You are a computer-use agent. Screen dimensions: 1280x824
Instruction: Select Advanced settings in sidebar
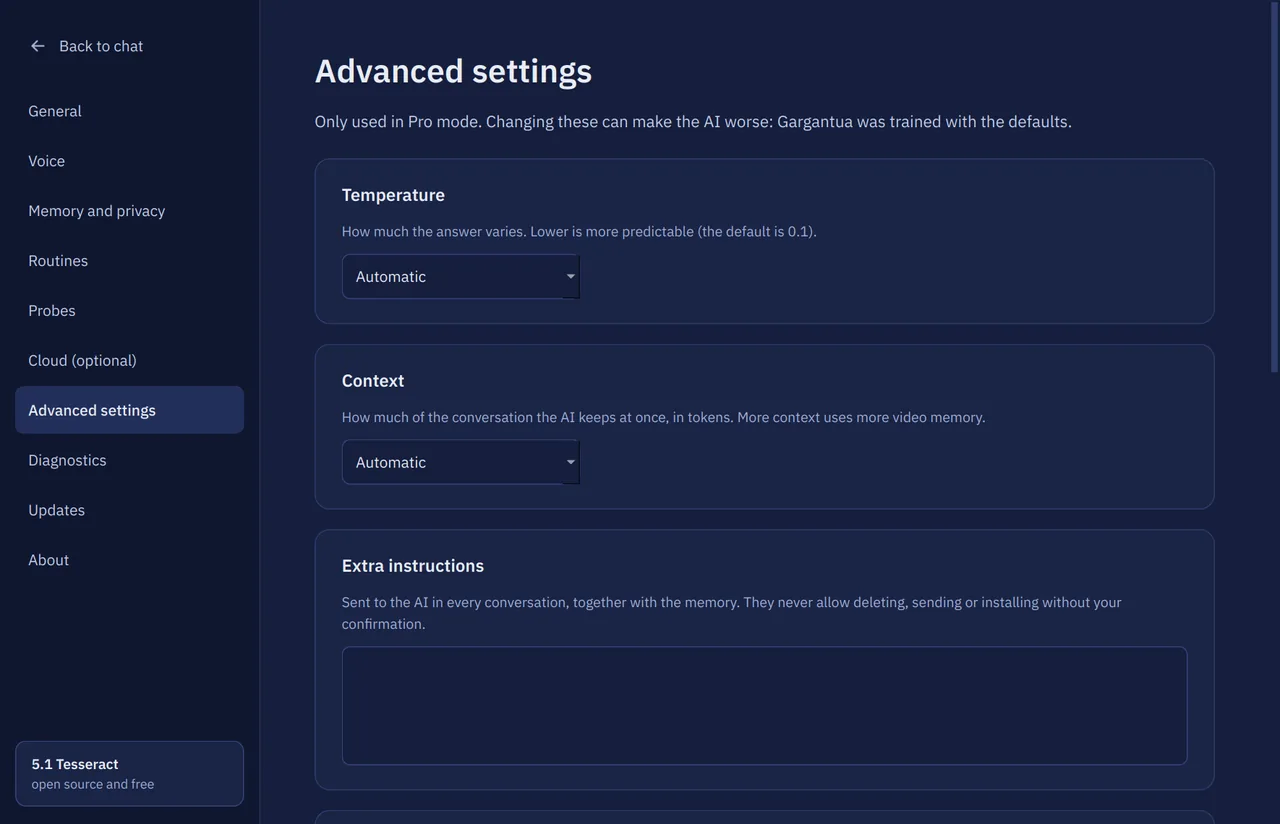(x=129, y=410)
